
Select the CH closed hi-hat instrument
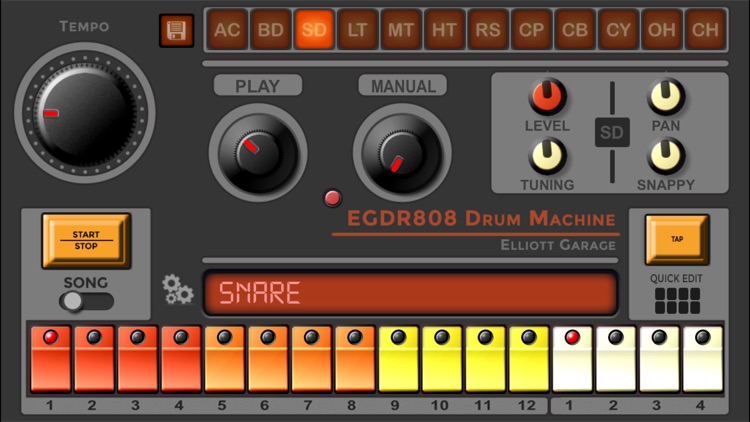[705, 30]
